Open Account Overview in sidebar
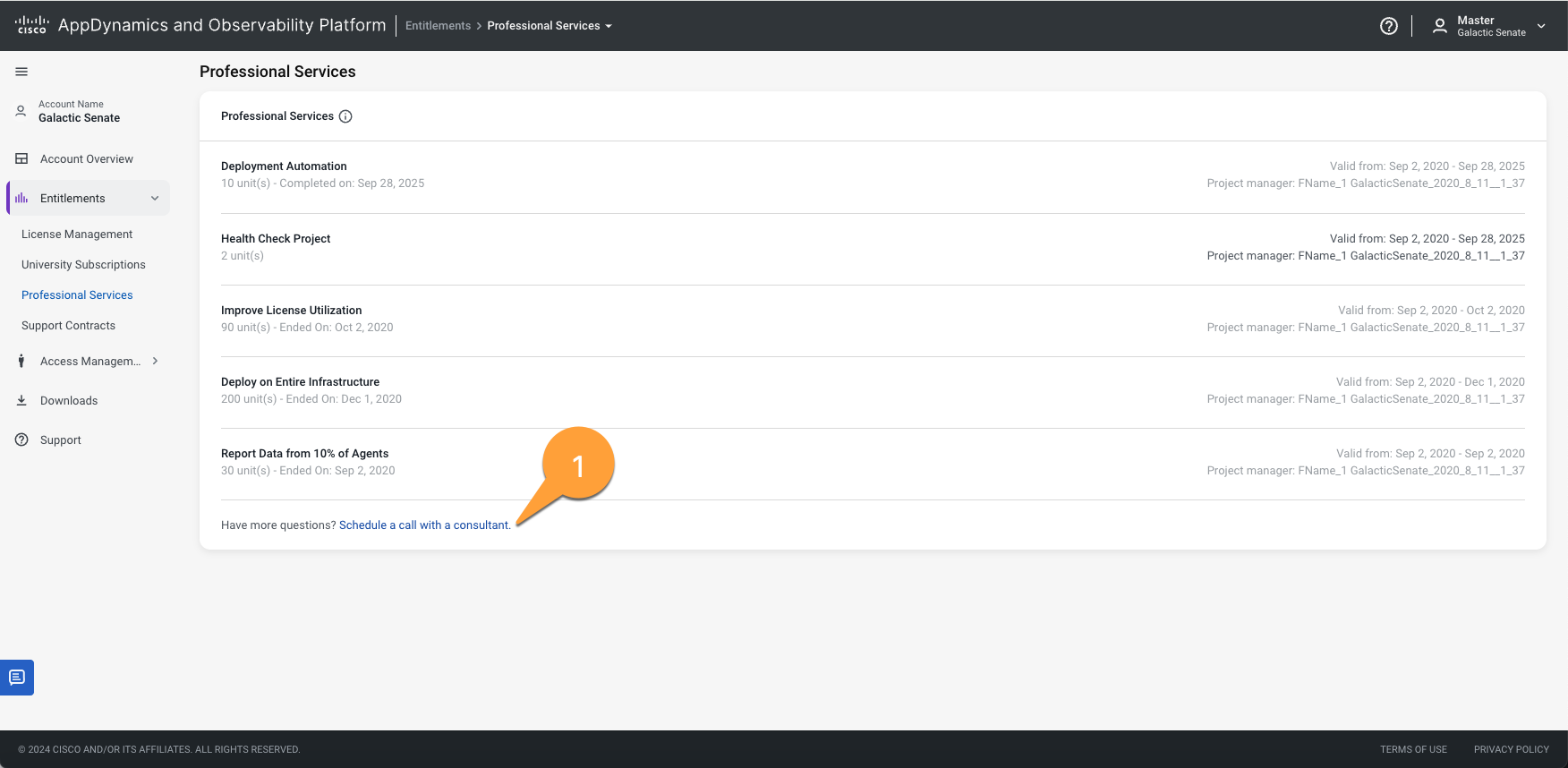Screen dimensions: 1568x768 point(87,158)
